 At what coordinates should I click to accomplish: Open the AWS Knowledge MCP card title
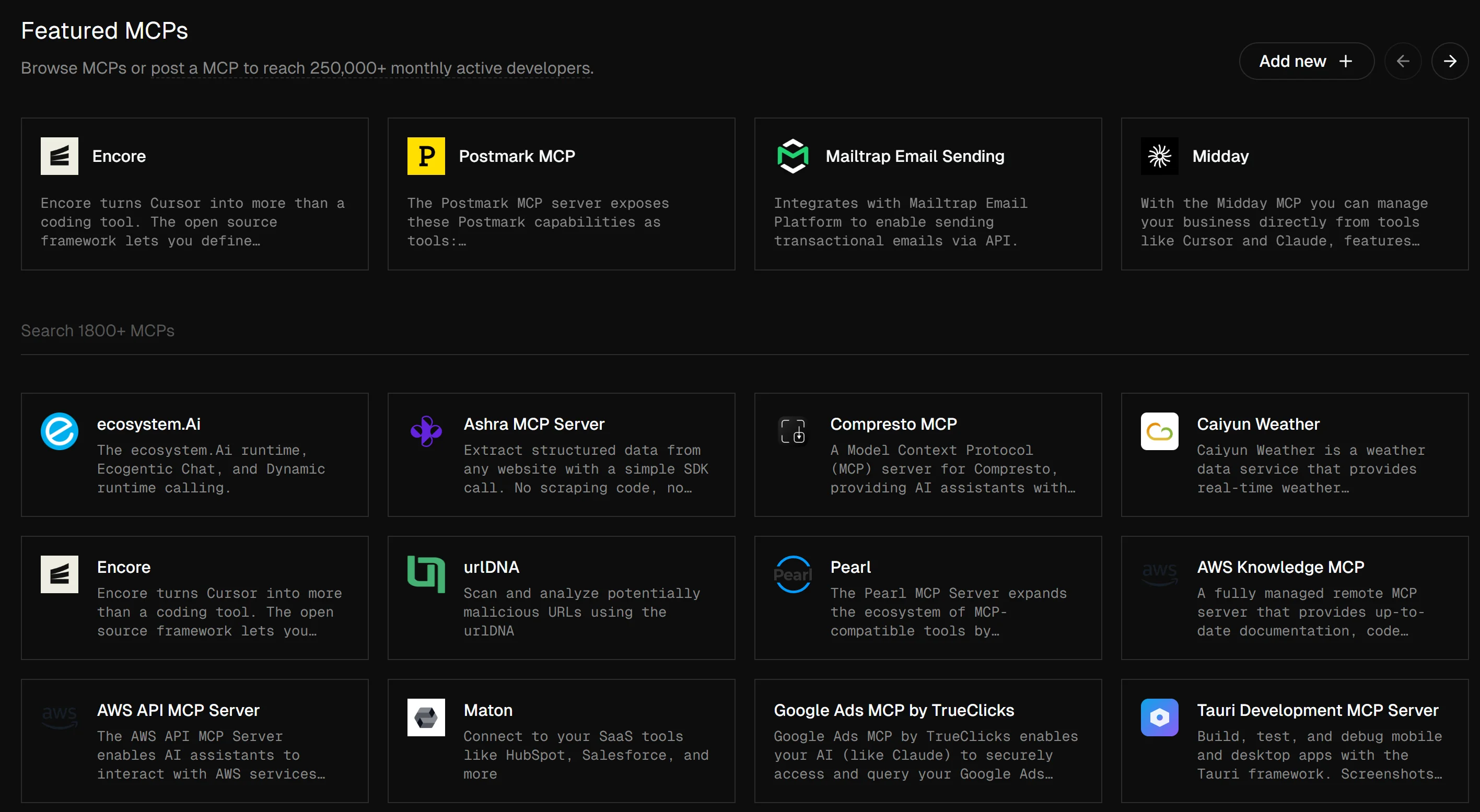[x=1280, y=567]
